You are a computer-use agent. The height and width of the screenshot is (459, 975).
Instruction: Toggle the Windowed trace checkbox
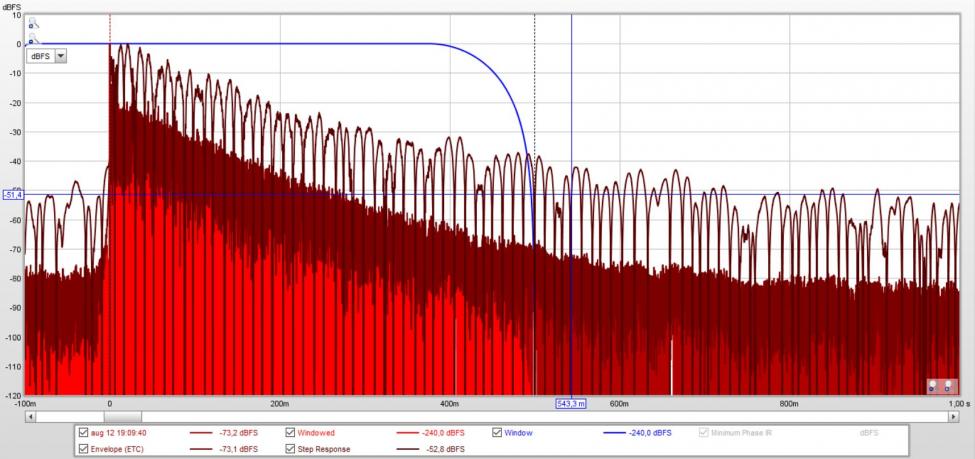coord(290,432)
